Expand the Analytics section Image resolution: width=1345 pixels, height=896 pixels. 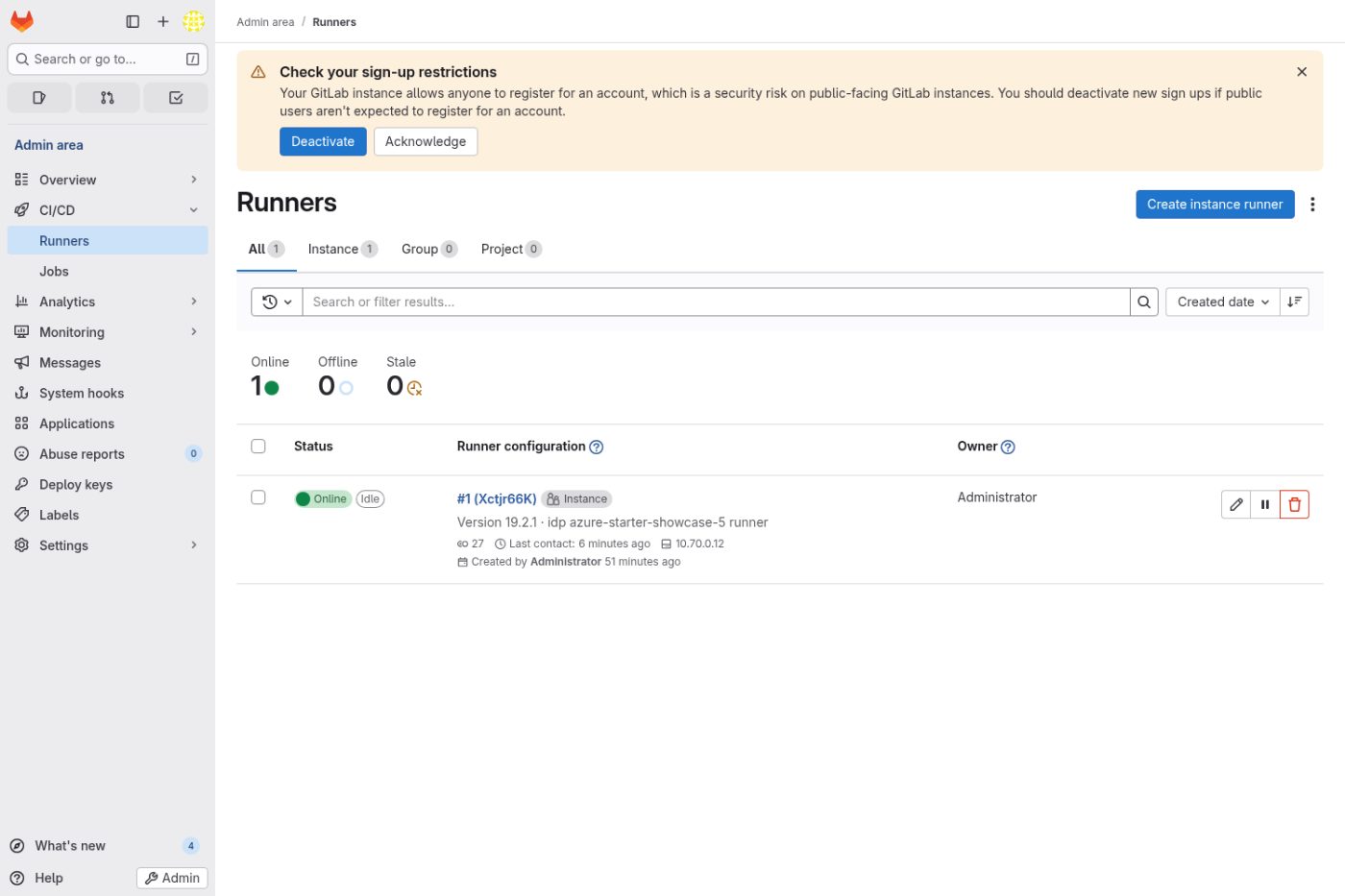coord(108,302)
